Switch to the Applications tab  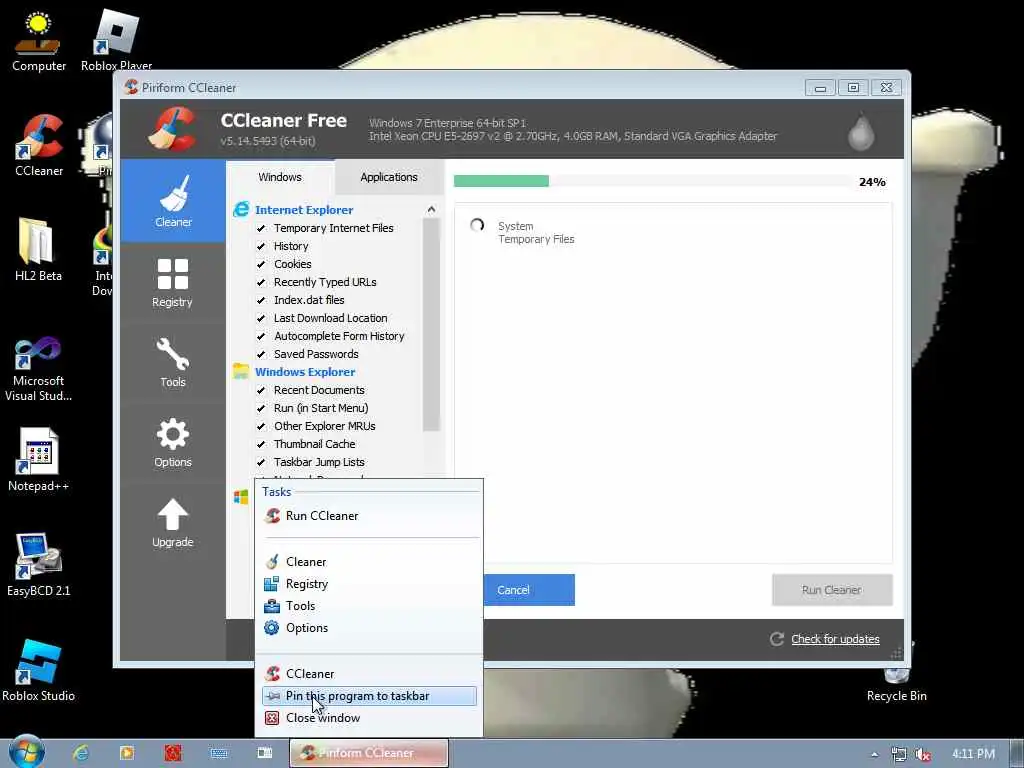[389, 177]
